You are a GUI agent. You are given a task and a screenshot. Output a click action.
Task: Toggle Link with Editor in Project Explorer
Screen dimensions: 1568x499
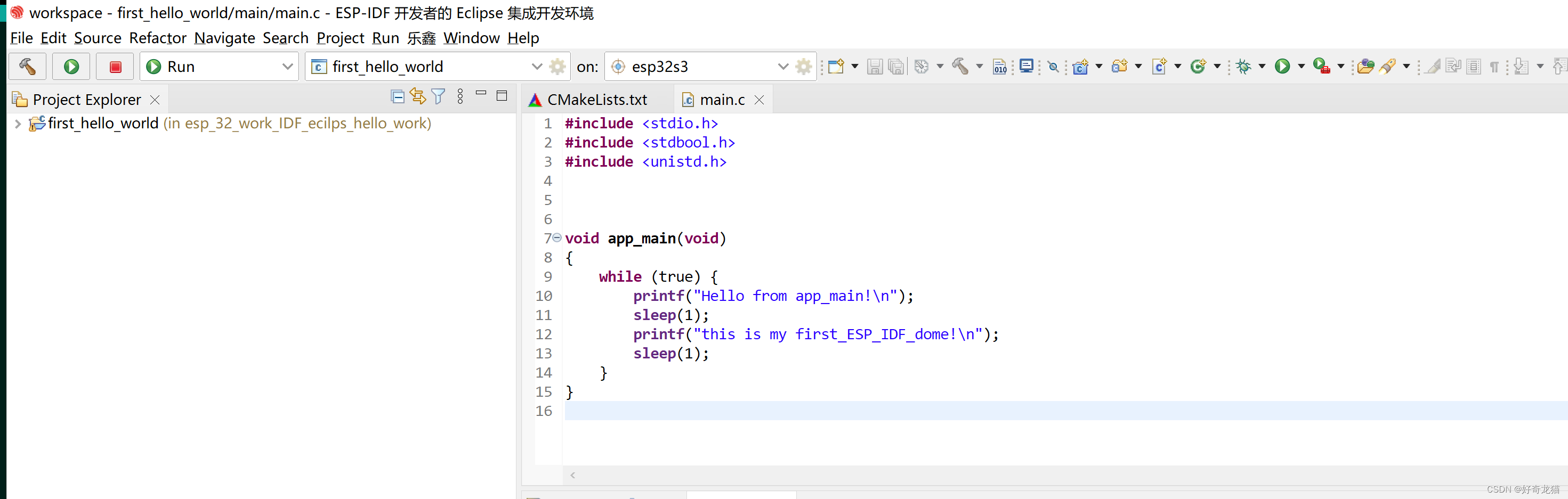[x=417, y=96]
